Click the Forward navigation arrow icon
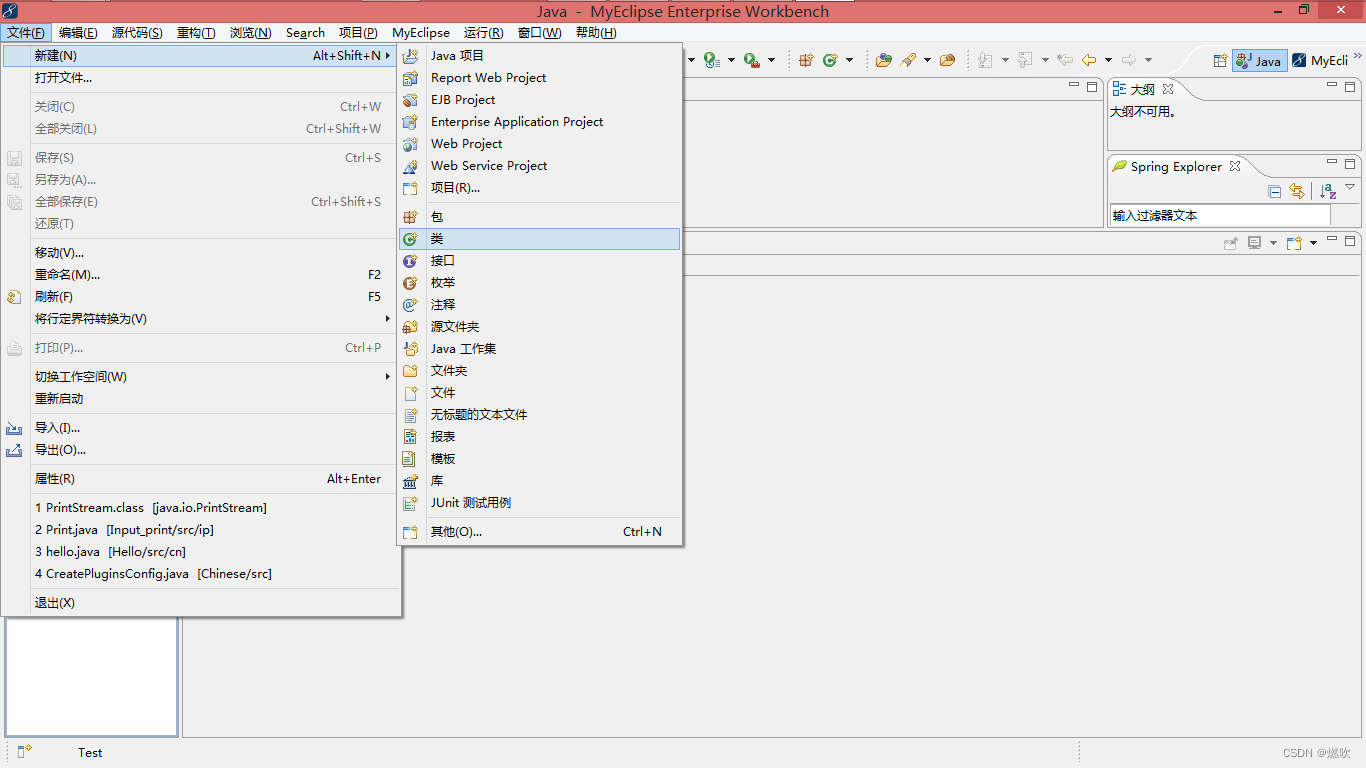This screenshot has height=768, width=1366. pyautogui.click(x=1129, y=60)
